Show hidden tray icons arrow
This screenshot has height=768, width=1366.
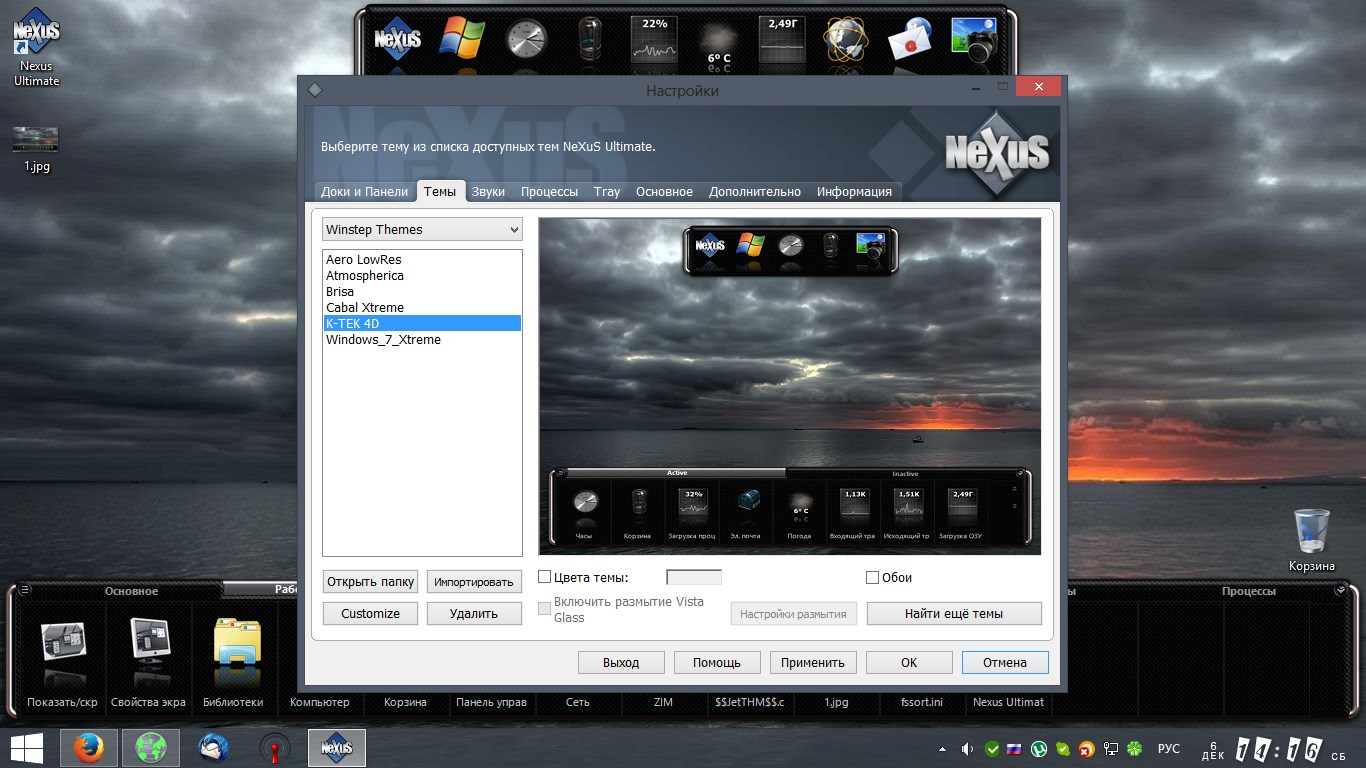942,748
